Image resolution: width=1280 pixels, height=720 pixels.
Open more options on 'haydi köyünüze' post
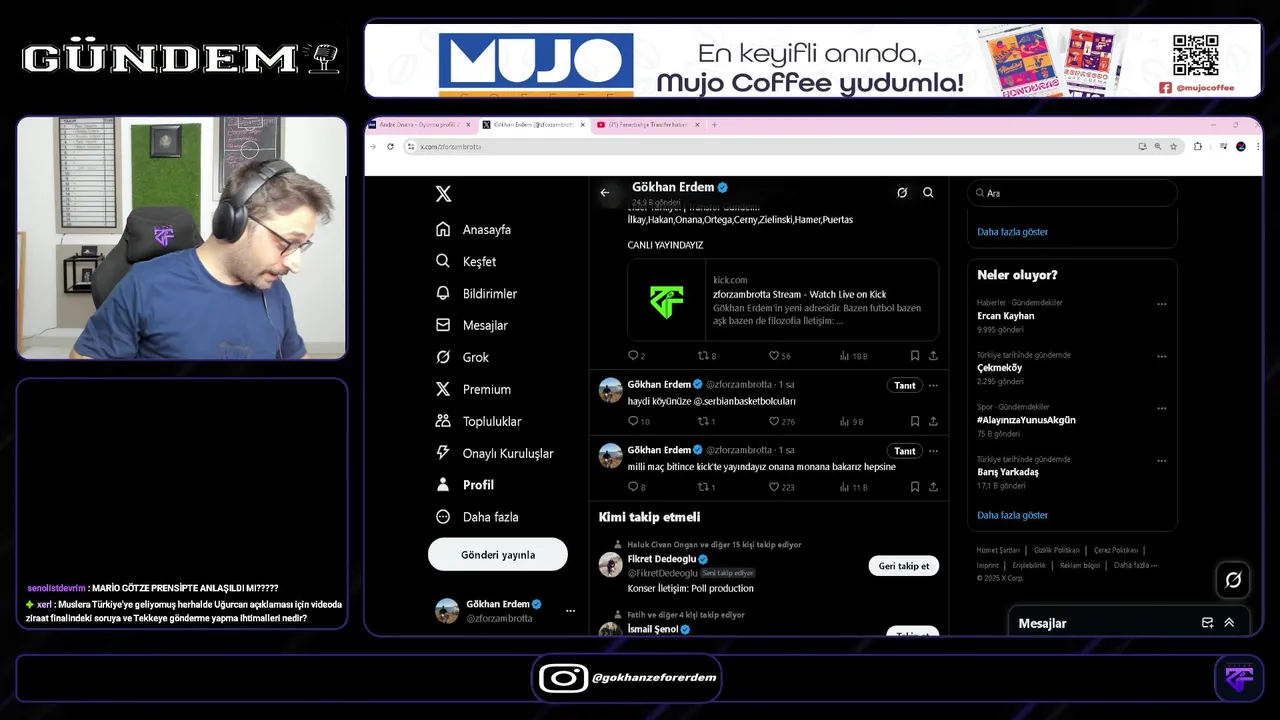tap(933, 386)
